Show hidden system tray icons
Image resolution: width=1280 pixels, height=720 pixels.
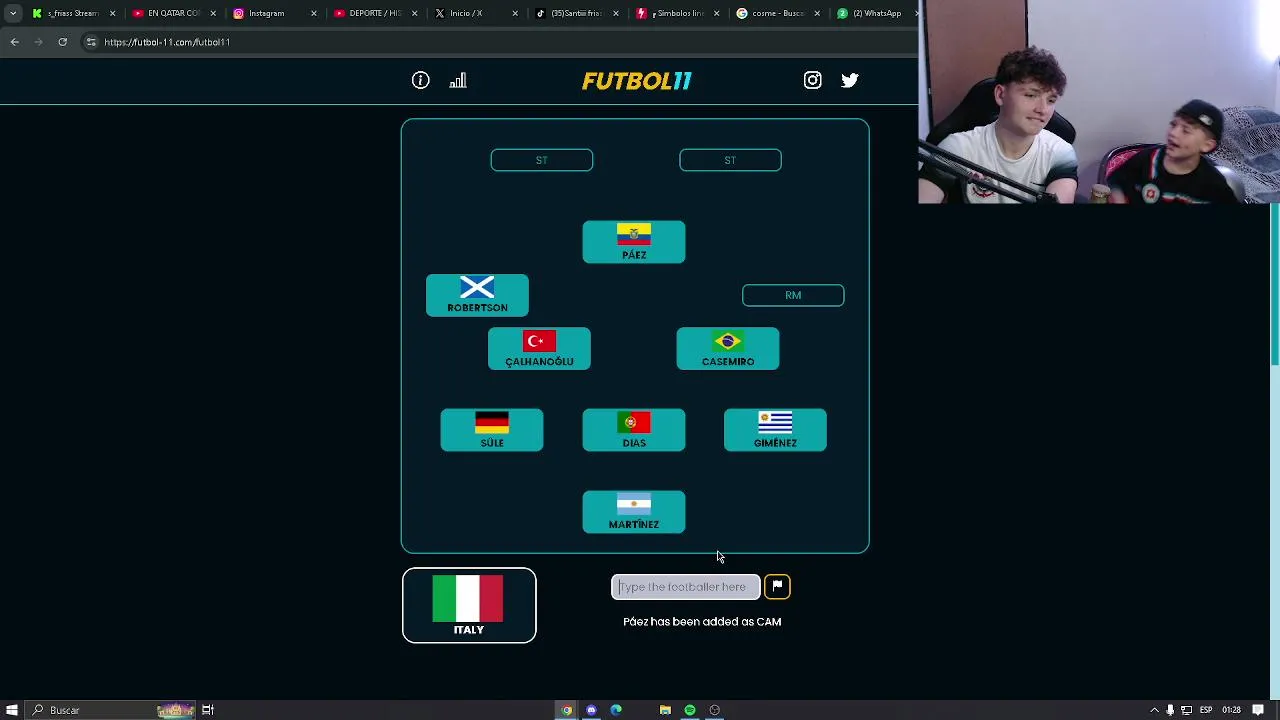click(1154, 710)
